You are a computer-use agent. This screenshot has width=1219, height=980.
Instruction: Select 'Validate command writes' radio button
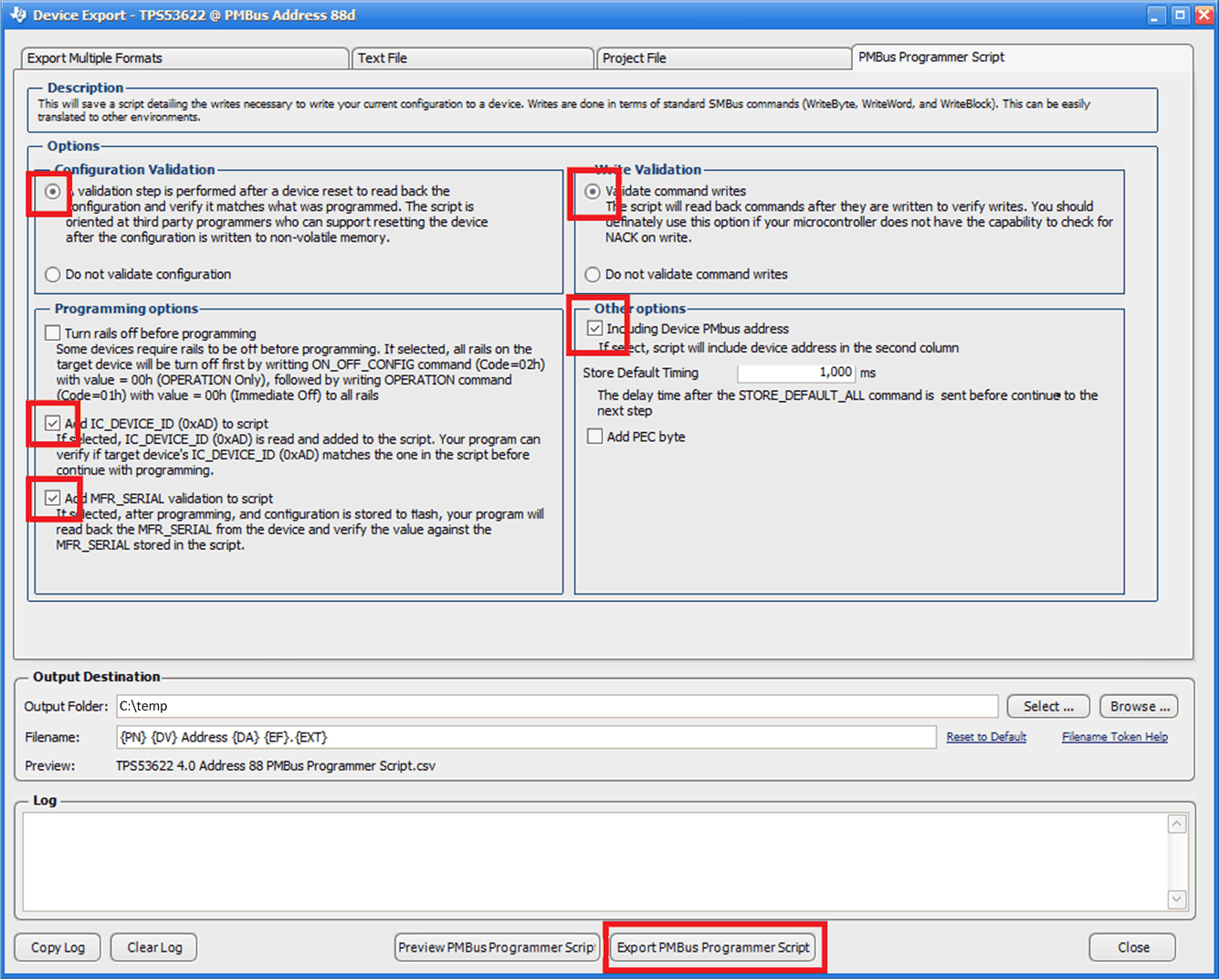pos(594,191)
